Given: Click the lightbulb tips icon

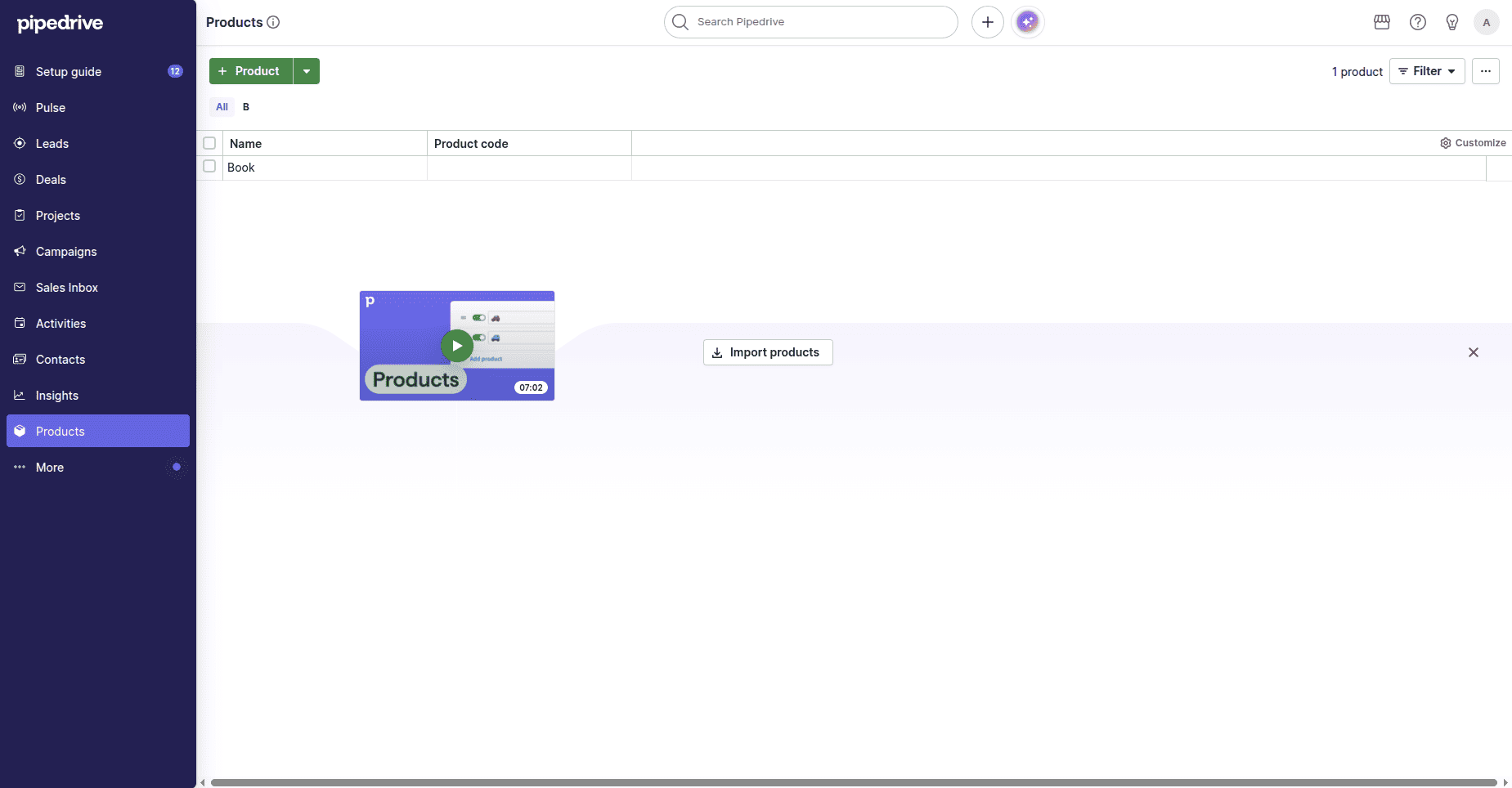Looking at the screenshot, I should [x=1452, y=22].
